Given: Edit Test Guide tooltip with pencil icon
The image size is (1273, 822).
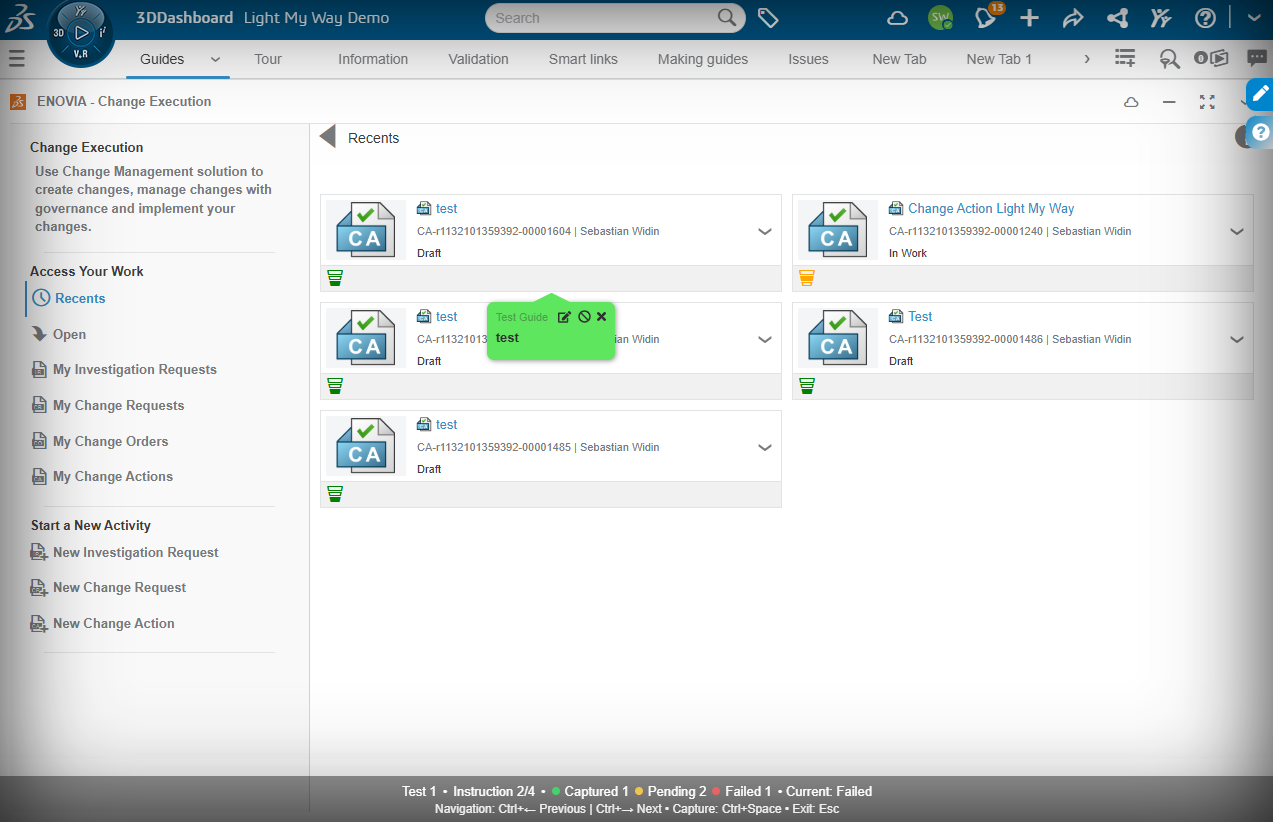Looking at the screenshot, I should (x=564, y=317).
